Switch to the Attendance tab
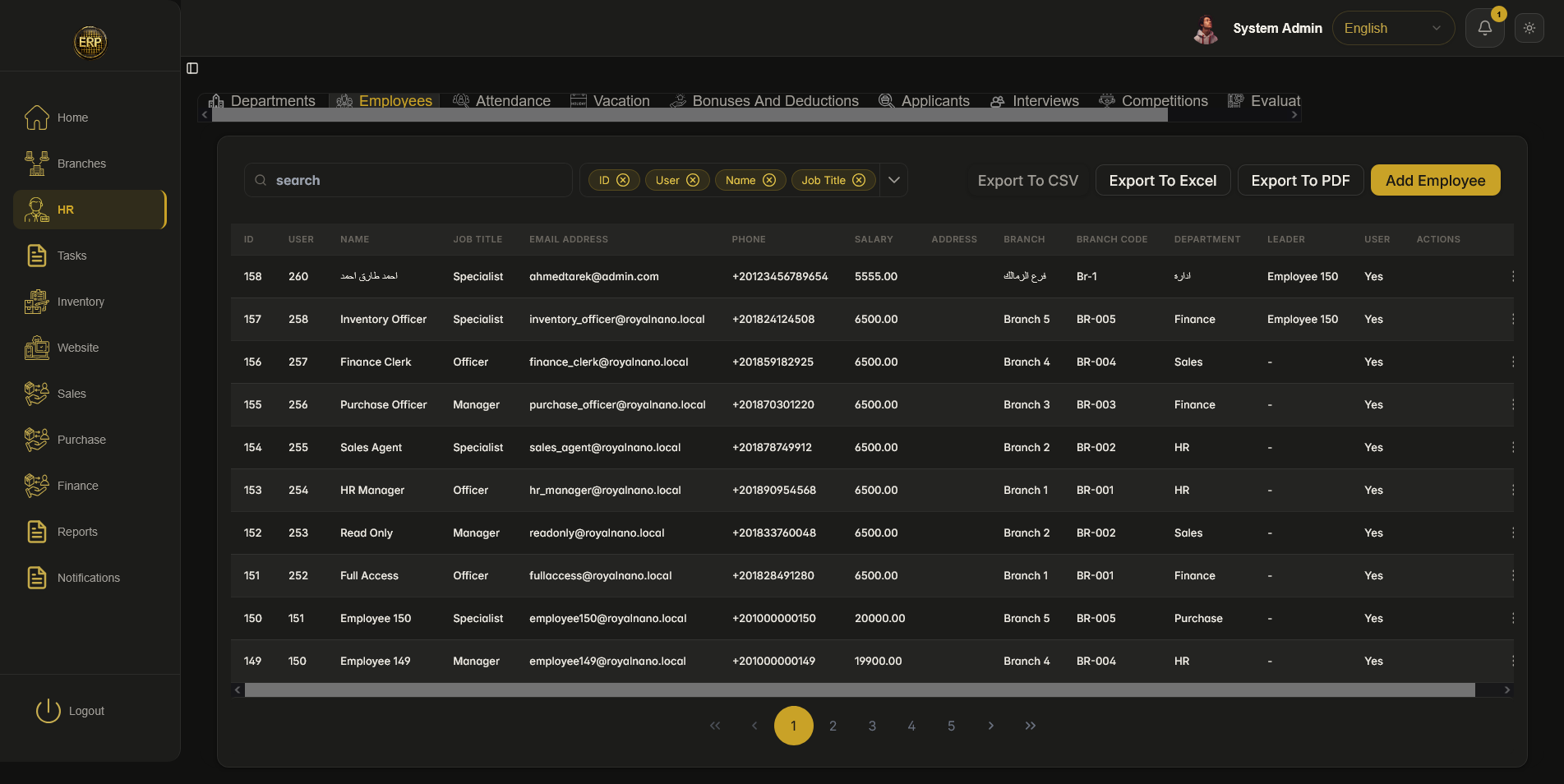Screen dimensions: 1564x784 (501, 101)
